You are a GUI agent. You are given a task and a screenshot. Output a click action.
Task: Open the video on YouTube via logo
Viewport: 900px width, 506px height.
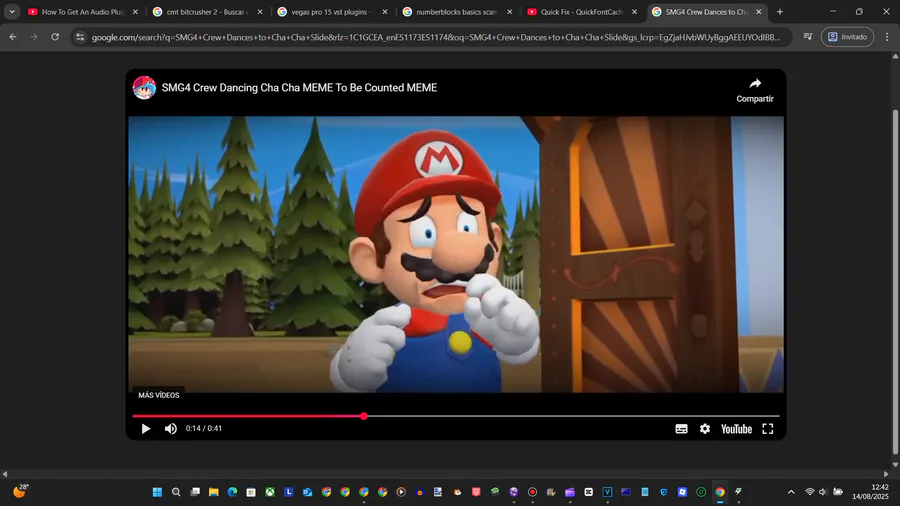pos(736,429)
